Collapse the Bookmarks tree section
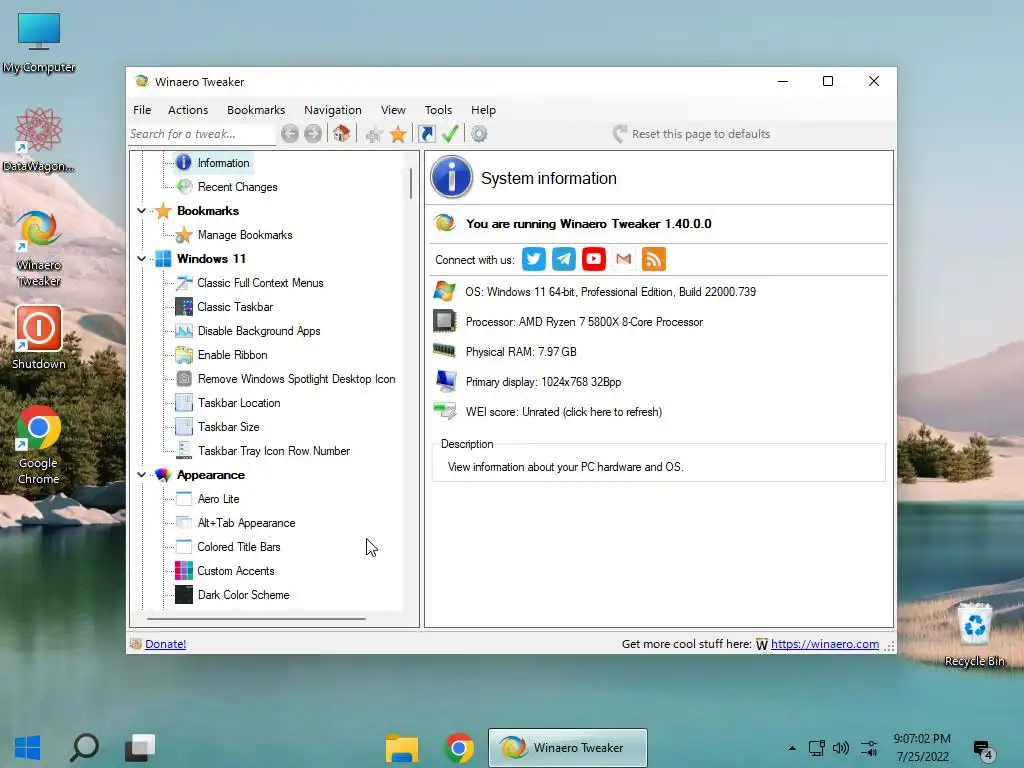 (x=141, y=211)
